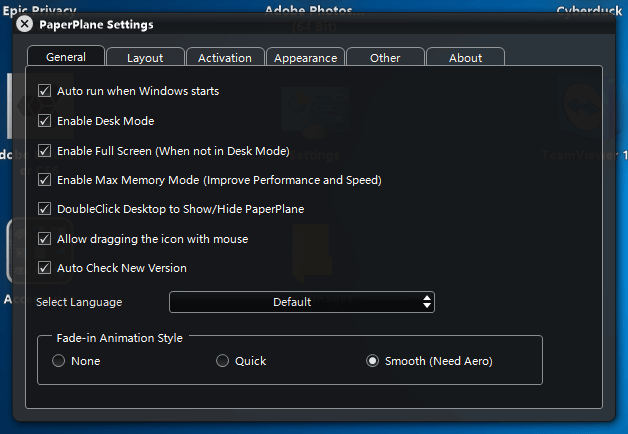Click the PaperPlane Settings title bar
The width and height of the screenshot is (628, 434).
300,24
